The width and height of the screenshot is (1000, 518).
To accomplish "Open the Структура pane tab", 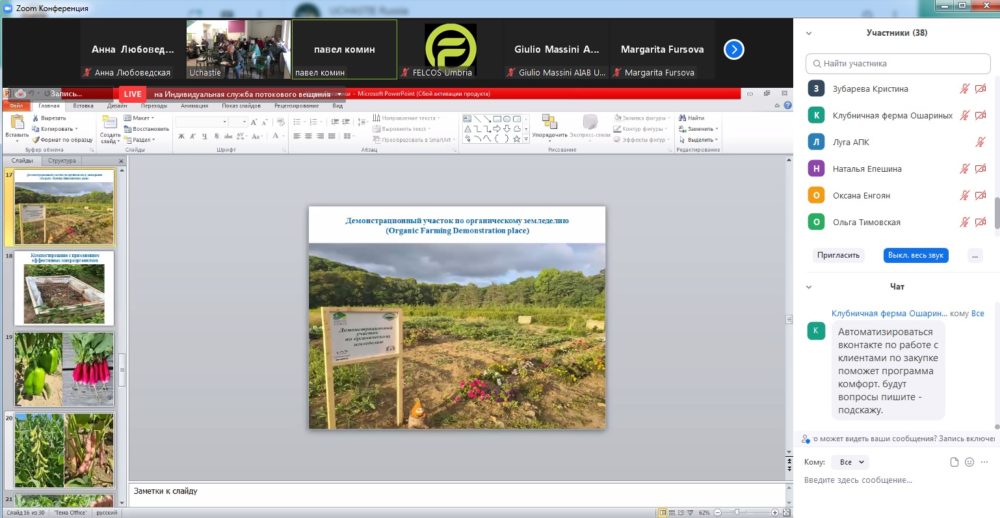I will [x=62, y=161].
